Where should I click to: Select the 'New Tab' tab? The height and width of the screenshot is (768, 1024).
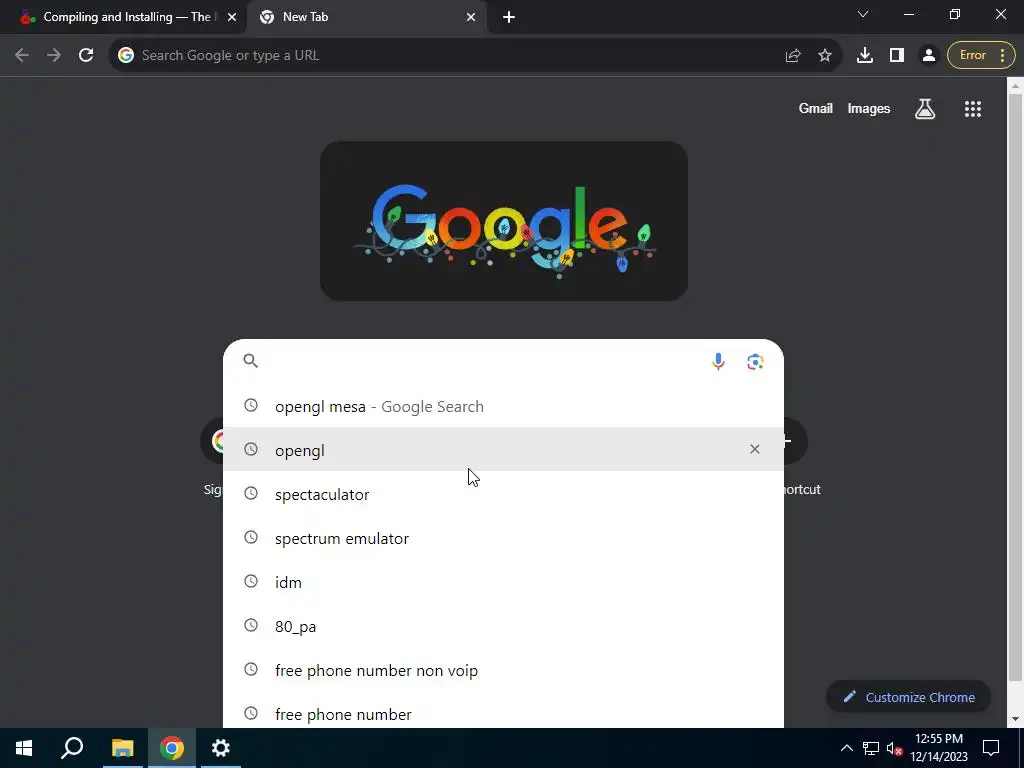[x=368, y=17]
